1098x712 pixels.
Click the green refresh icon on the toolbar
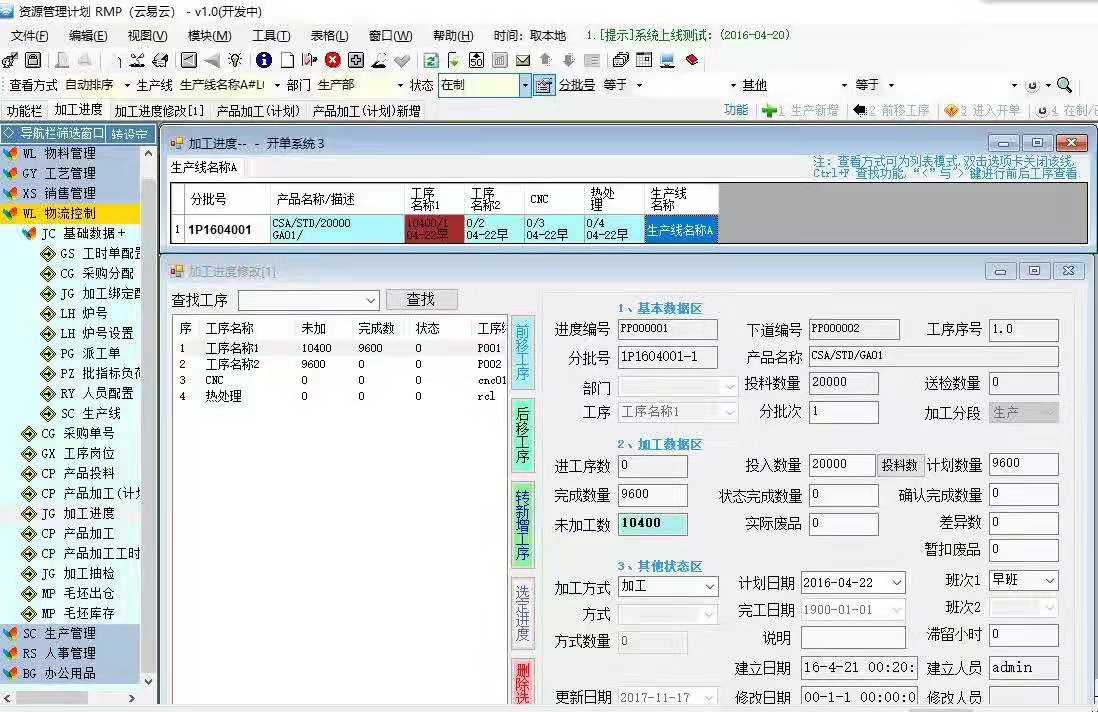click(x=431, y=60)
